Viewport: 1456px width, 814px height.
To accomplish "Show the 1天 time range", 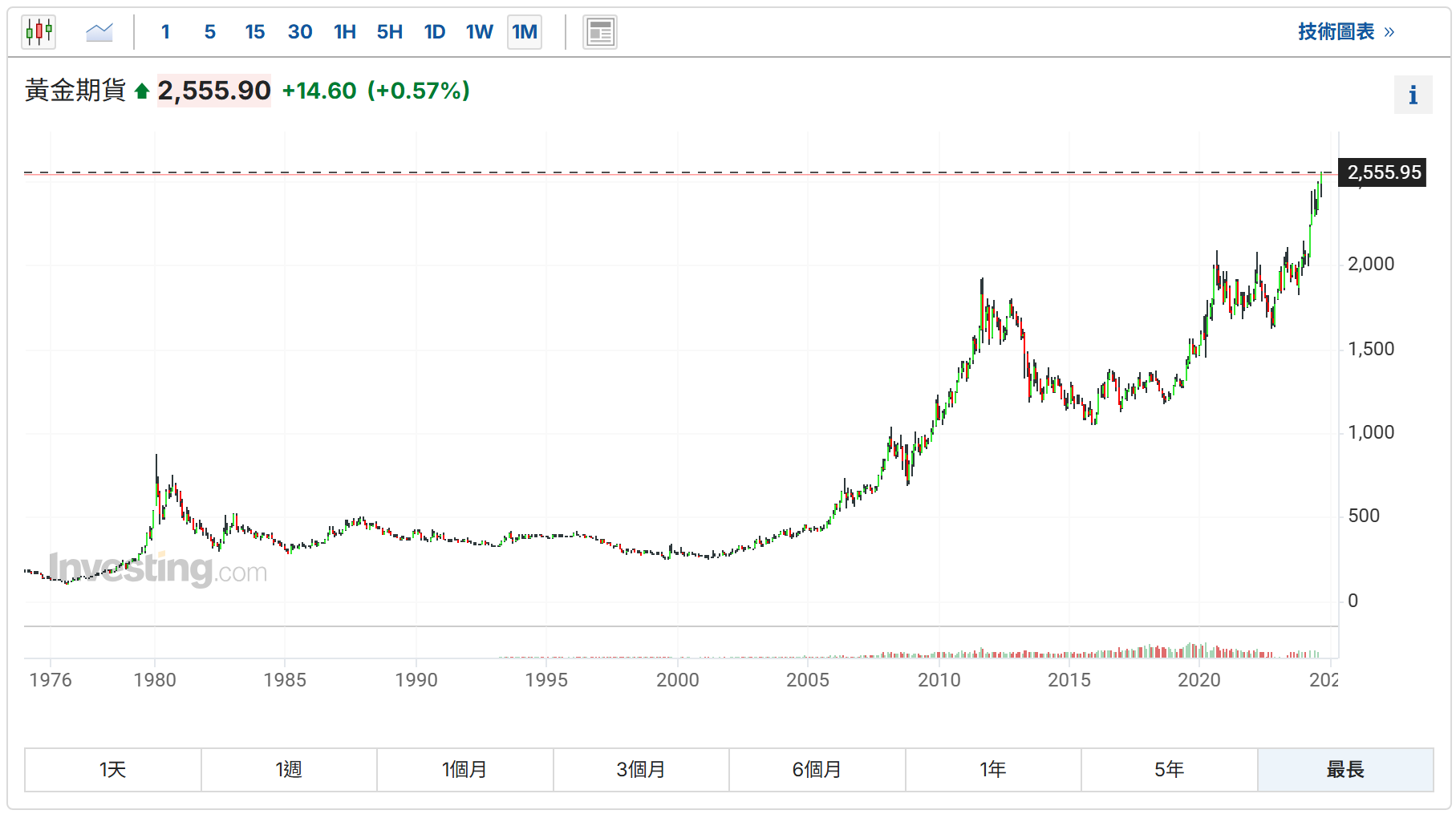I will tap(113, 770).
